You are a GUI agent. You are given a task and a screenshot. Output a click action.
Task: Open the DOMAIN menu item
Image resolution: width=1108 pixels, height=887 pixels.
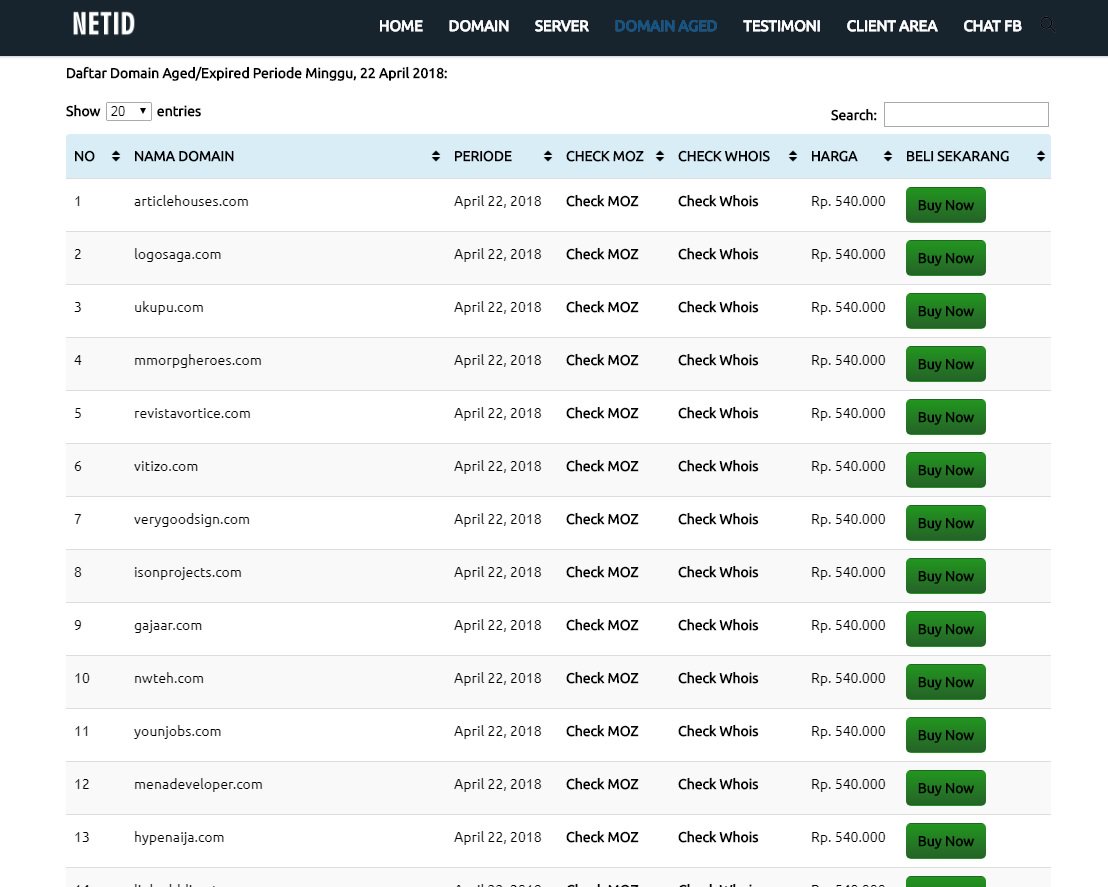[478, 26]
